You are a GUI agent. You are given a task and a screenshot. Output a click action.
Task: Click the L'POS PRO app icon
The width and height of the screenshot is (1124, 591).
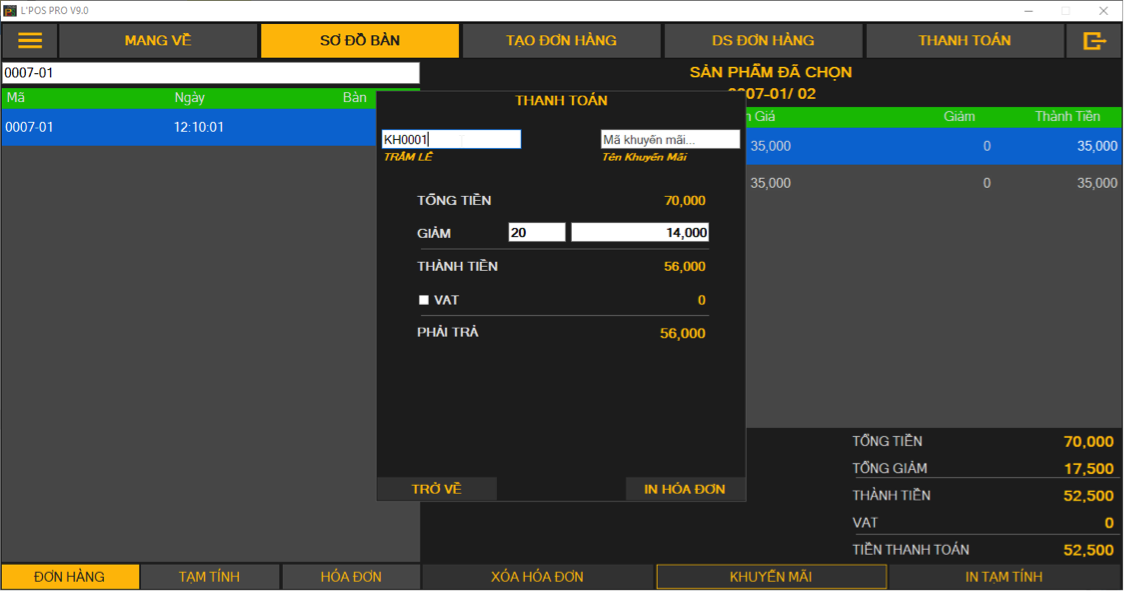point(9,10)
